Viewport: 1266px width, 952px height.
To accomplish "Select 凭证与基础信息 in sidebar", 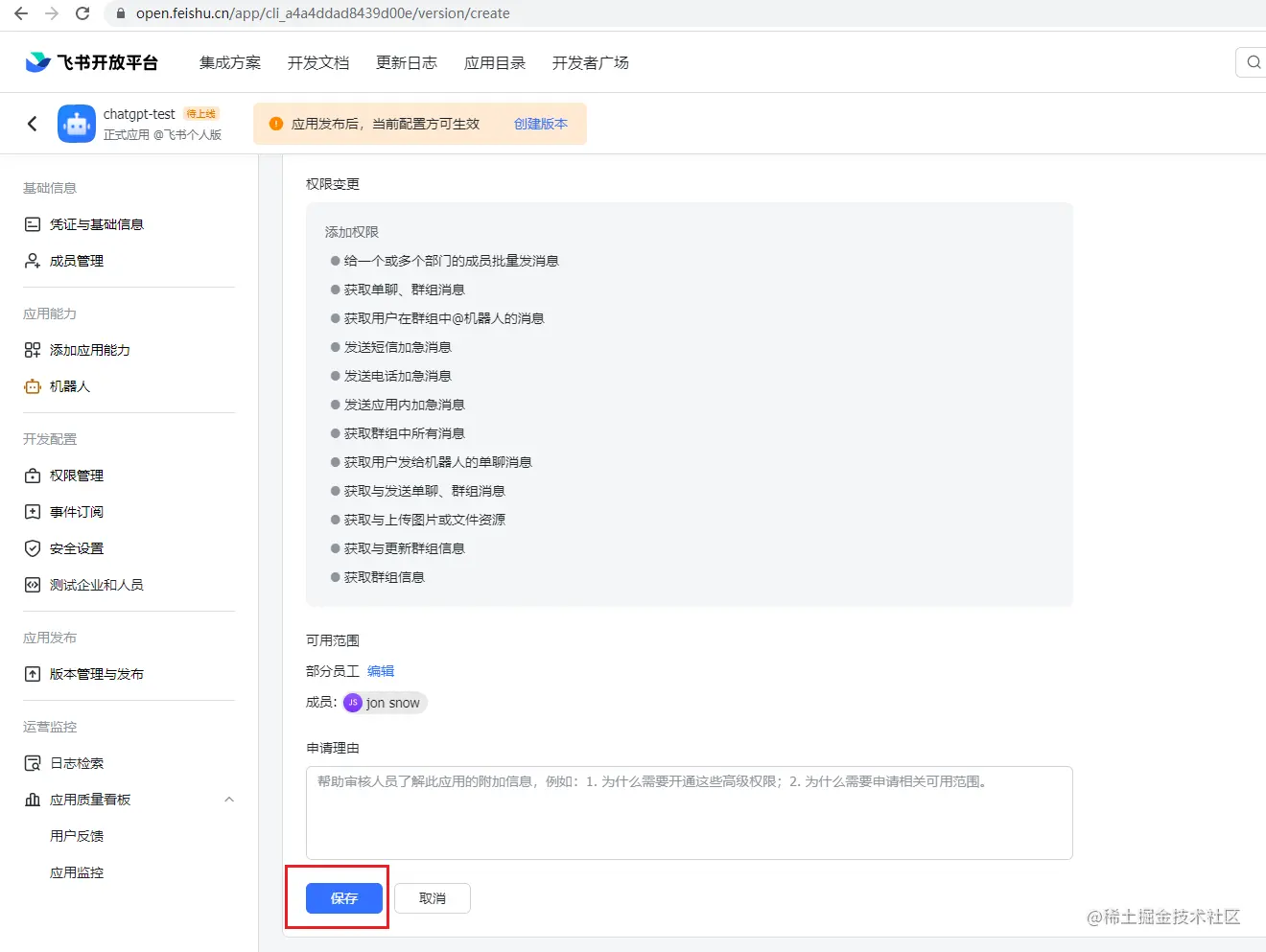I will coord(97,224).
